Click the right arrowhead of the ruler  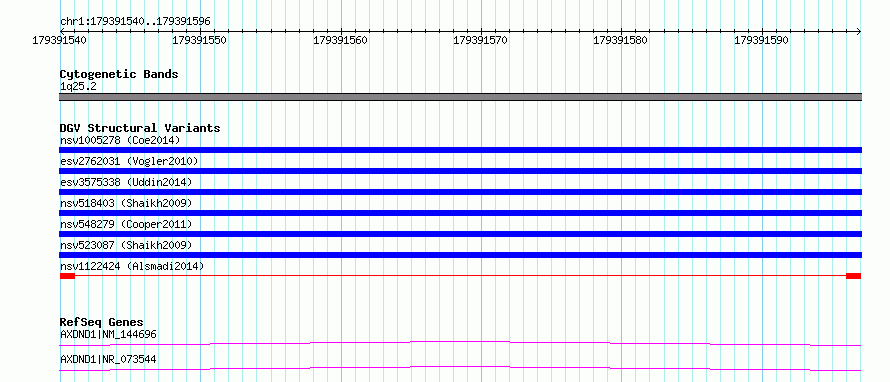point(858,31)
